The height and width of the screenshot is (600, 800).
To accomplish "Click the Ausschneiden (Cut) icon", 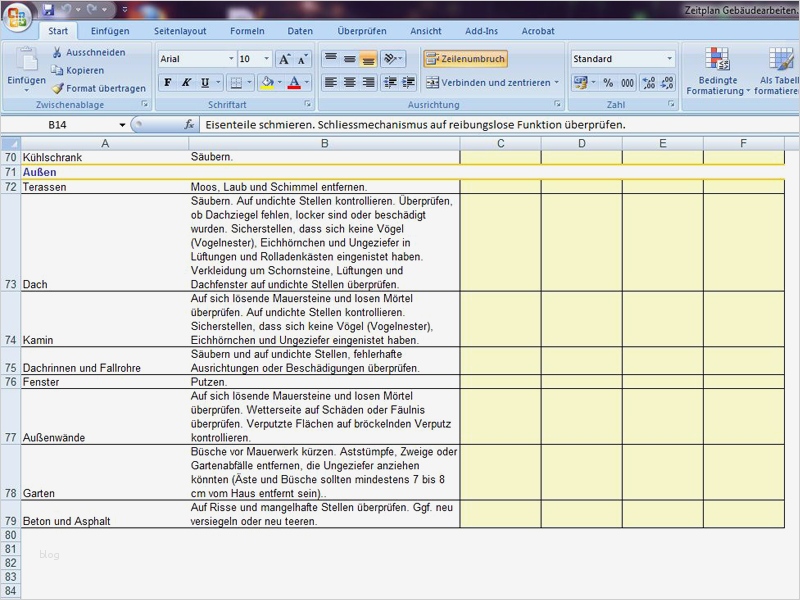I will (x=57, y=52).
